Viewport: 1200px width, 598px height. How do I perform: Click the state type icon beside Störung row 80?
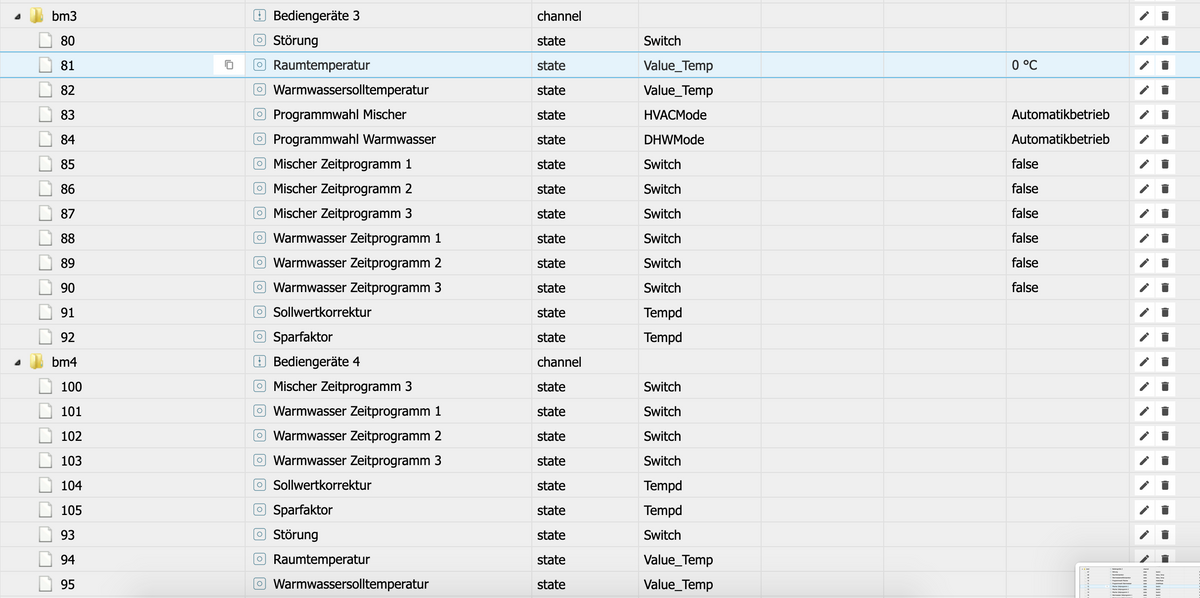[x=259, y=41]
